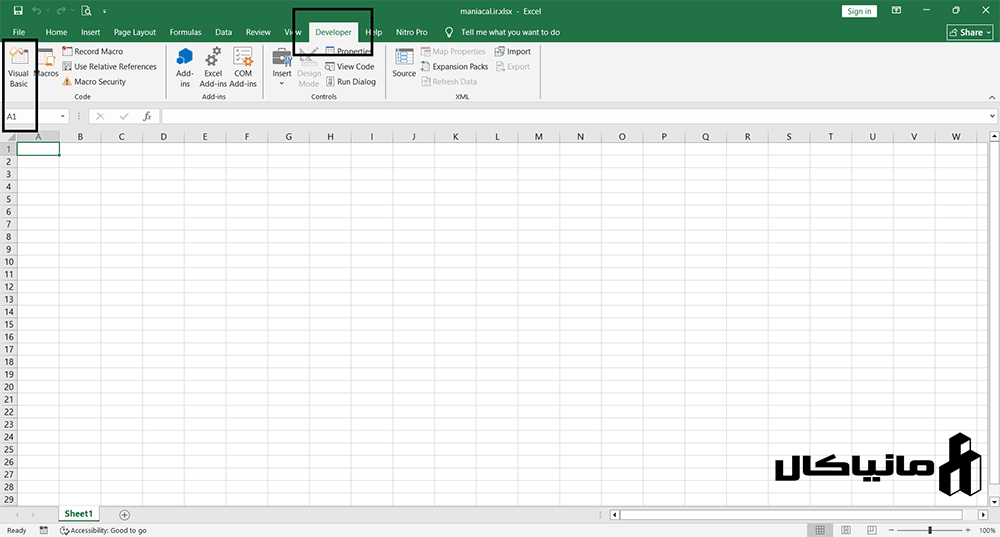Open Excel Add-ins dialog

point(213,67)
